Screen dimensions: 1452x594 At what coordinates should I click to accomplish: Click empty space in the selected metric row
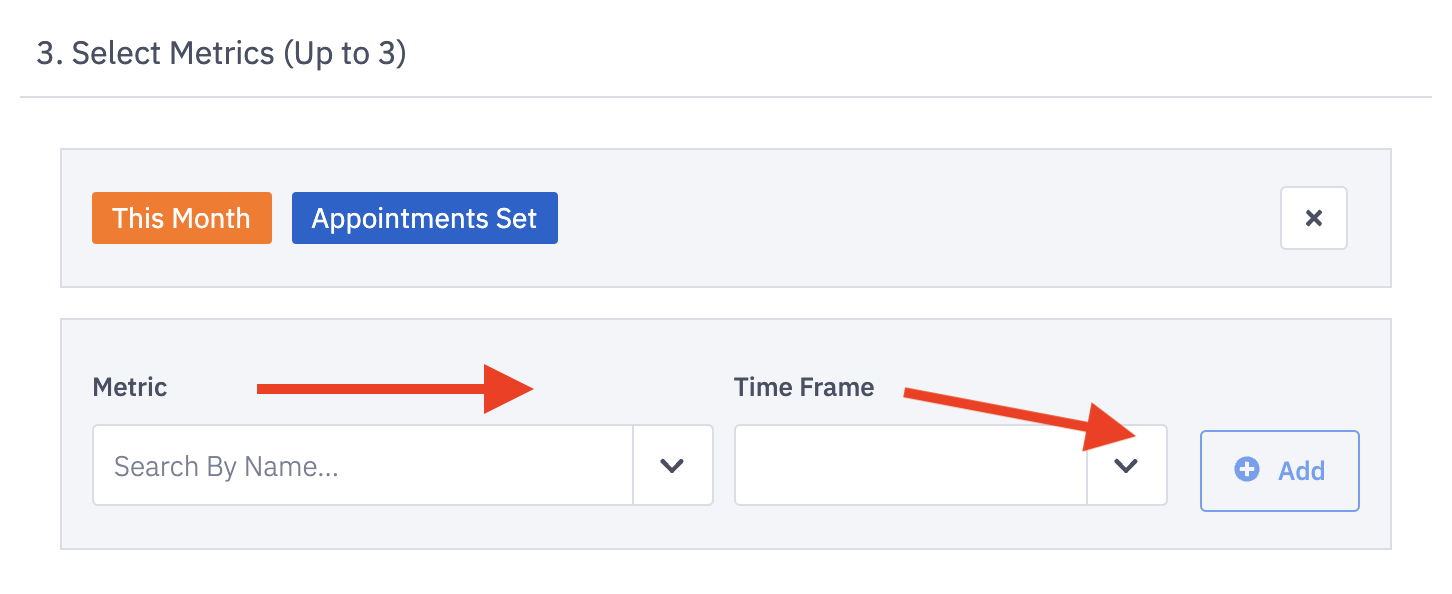coord(900,218)
